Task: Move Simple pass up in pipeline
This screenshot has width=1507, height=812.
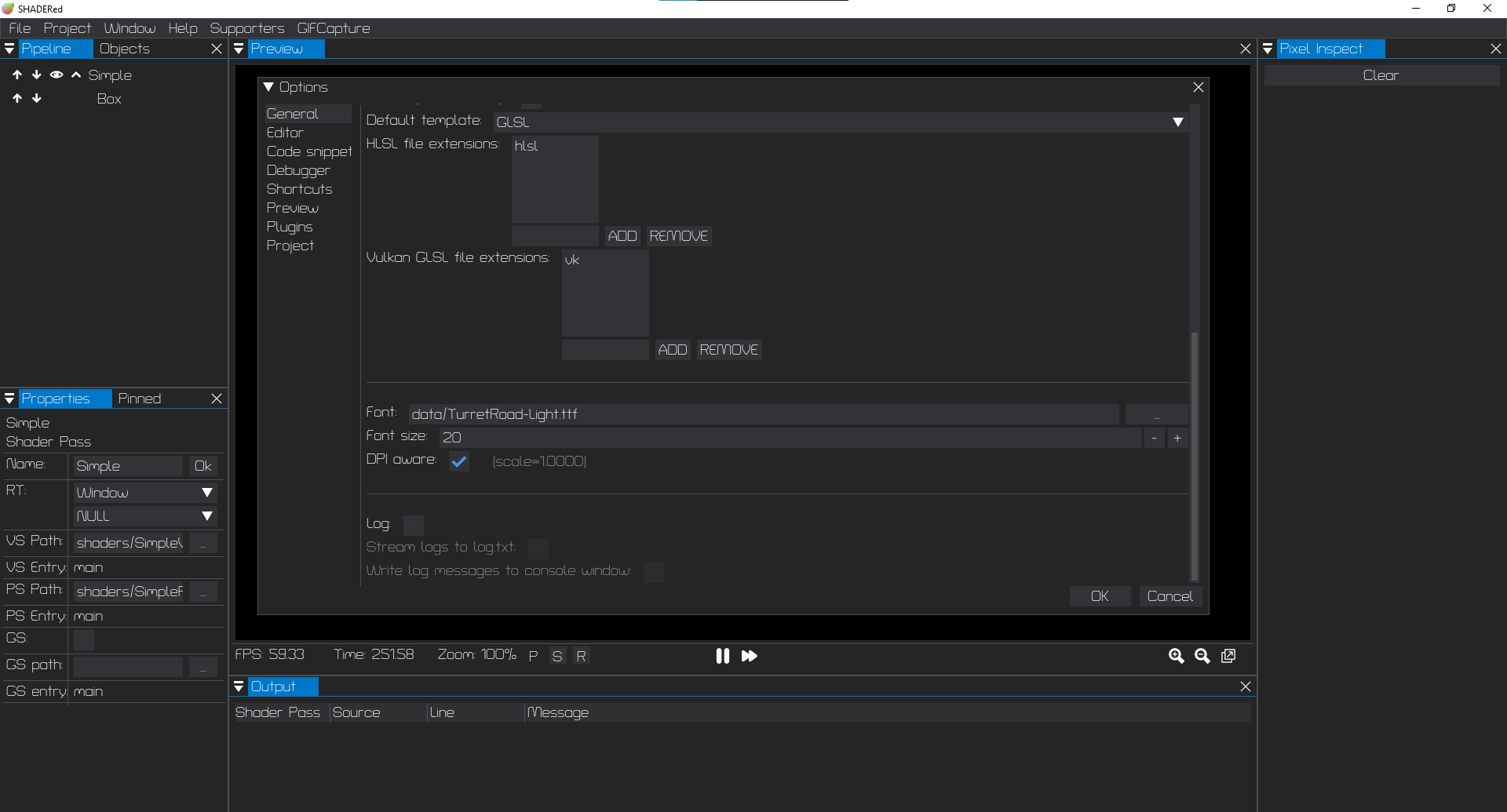Action: (17, 75)
